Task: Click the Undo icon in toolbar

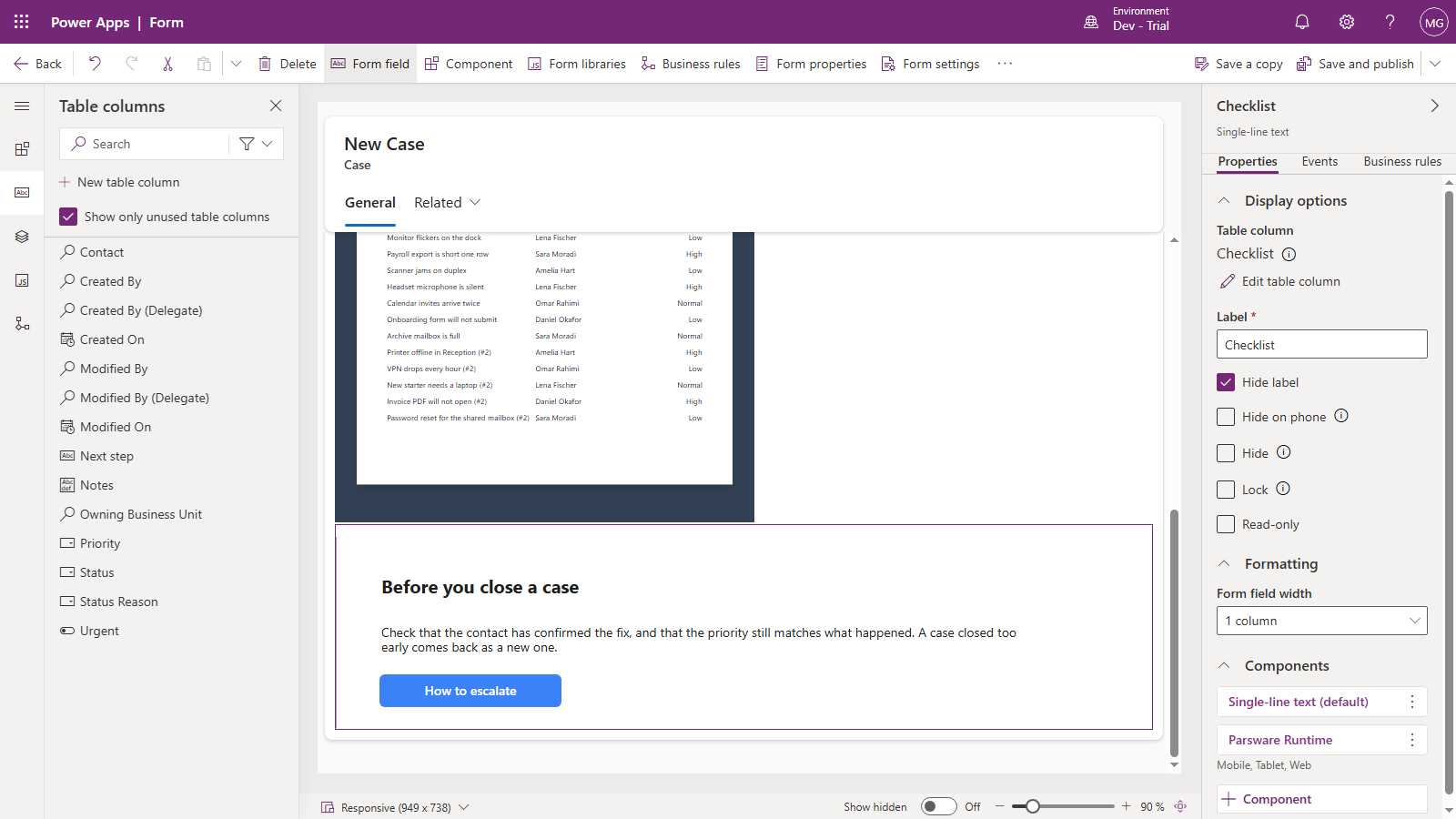Action: point(95,64)
